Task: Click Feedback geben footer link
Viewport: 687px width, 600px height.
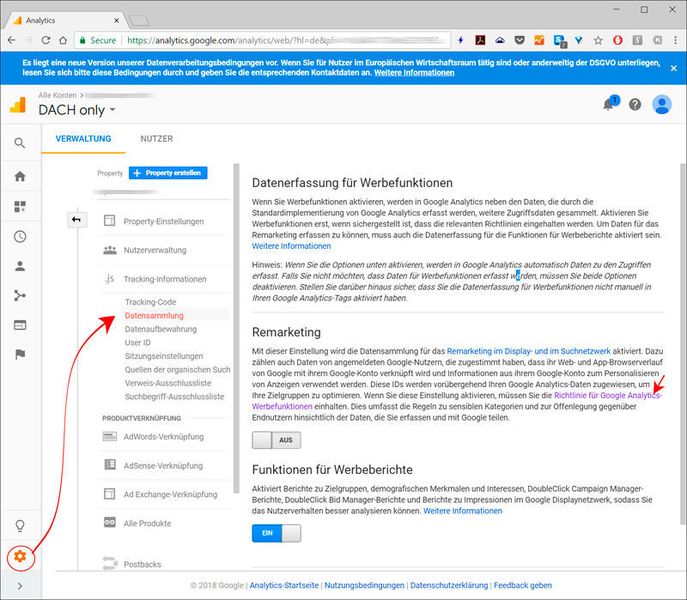Action: 523,586
